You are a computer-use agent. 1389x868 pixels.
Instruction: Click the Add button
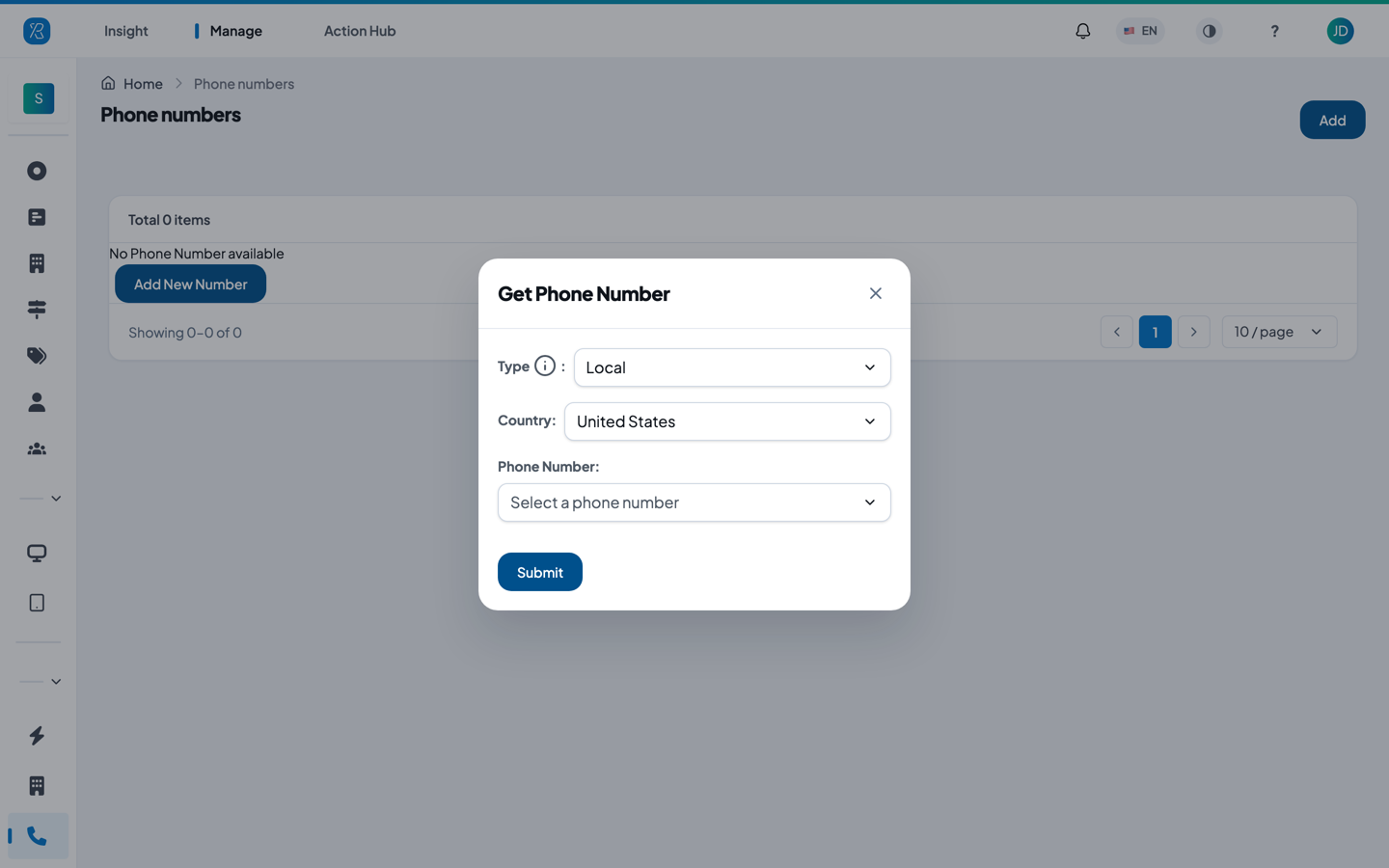(x=1332, y=120)
